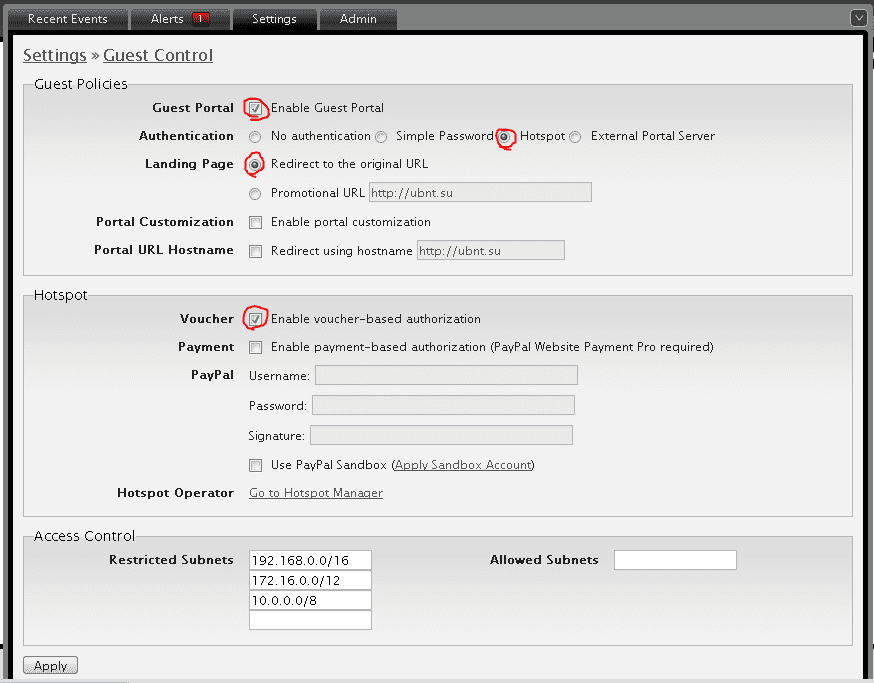Click the Apply button
Viewport: 874px width, 683px height.
pos(50,665)
